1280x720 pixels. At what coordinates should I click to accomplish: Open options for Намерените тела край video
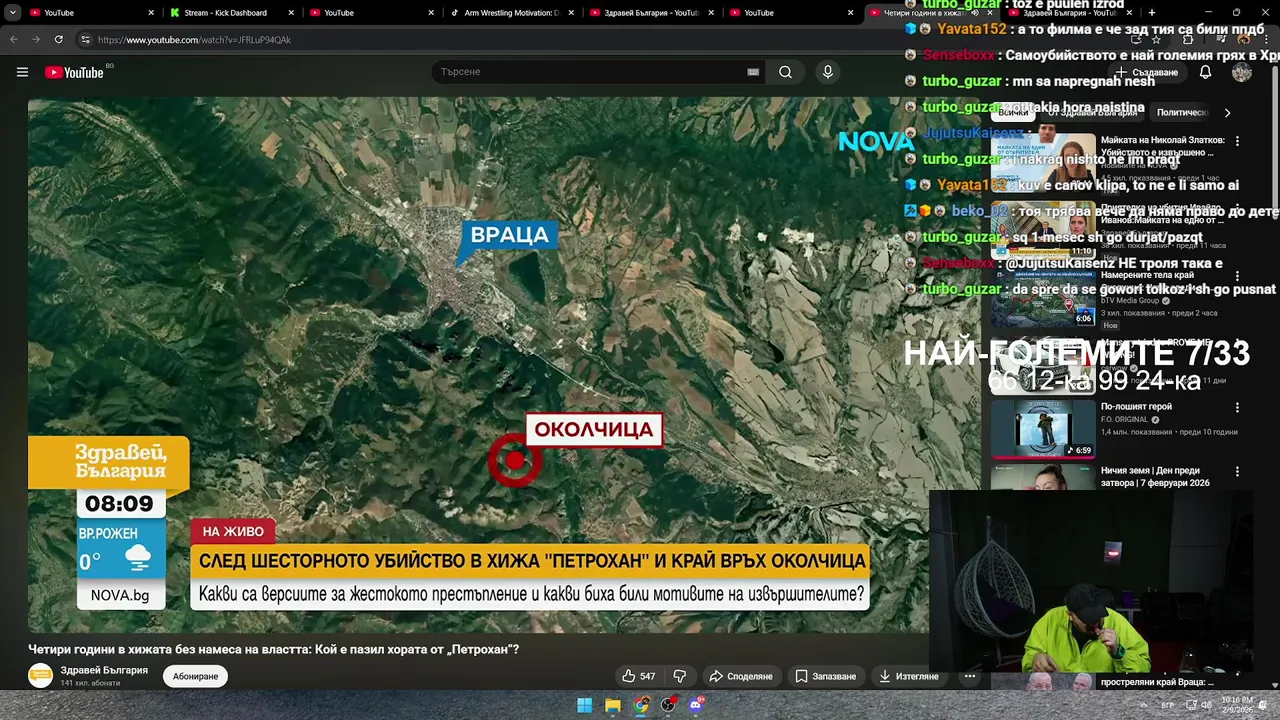[1237, 276]
